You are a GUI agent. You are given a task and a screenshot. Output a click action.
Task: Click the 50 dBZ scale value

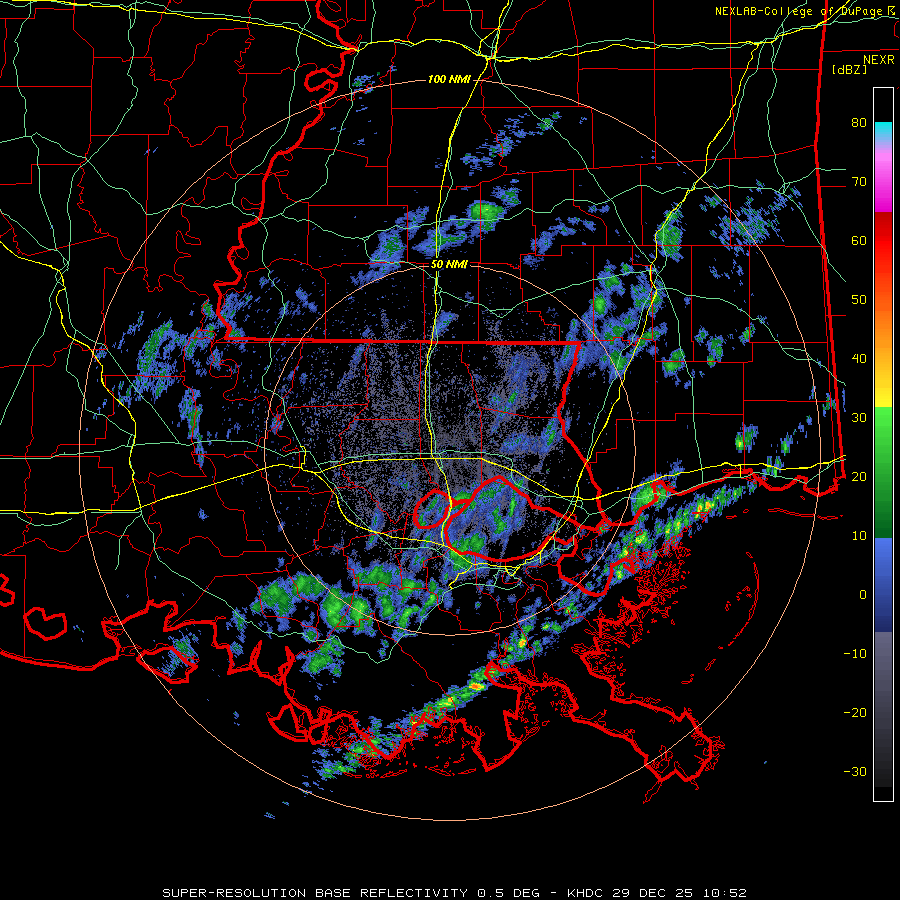tap(859, 300)
